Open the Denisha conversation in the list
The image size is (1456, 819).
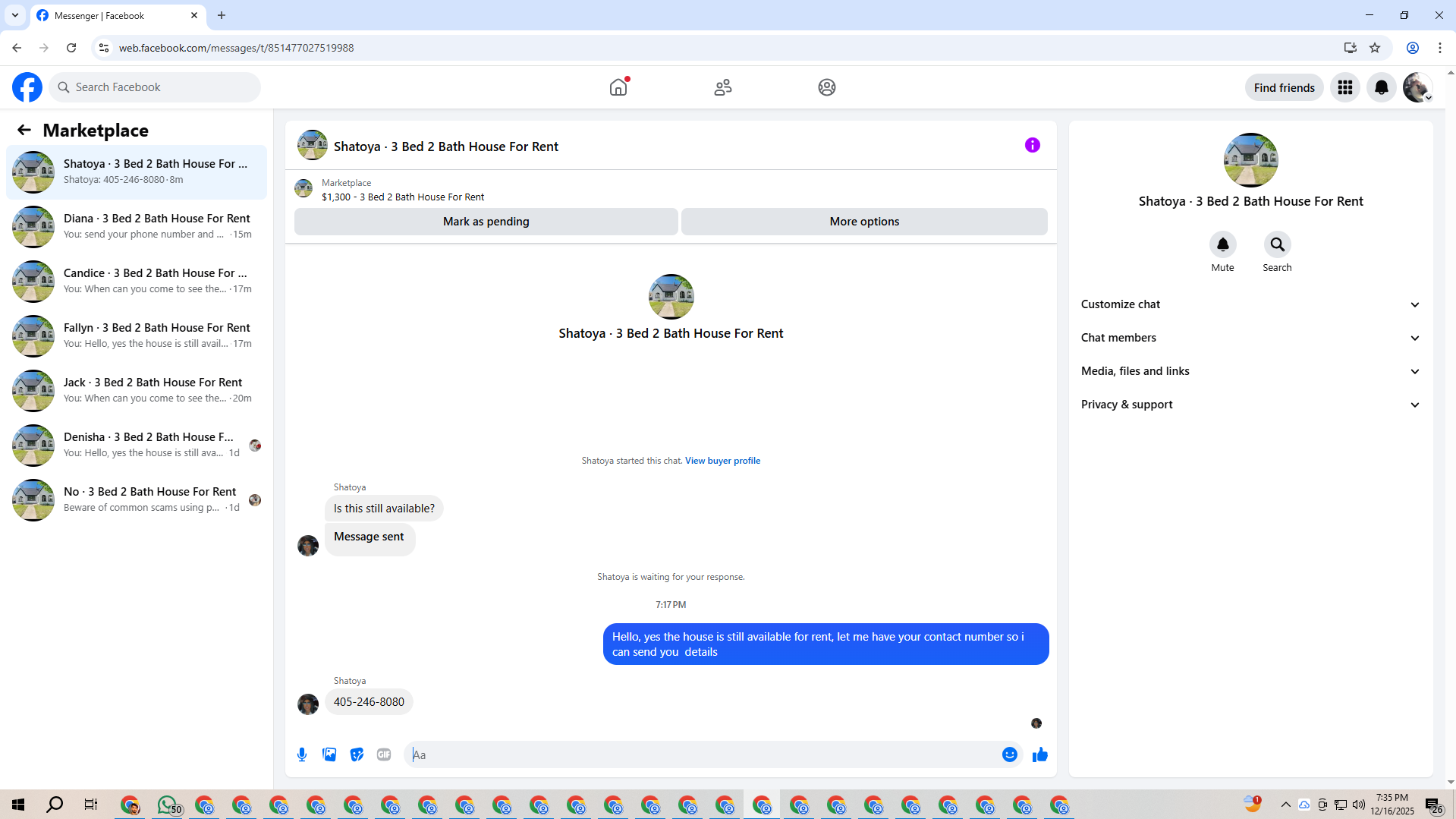(137, 446)
